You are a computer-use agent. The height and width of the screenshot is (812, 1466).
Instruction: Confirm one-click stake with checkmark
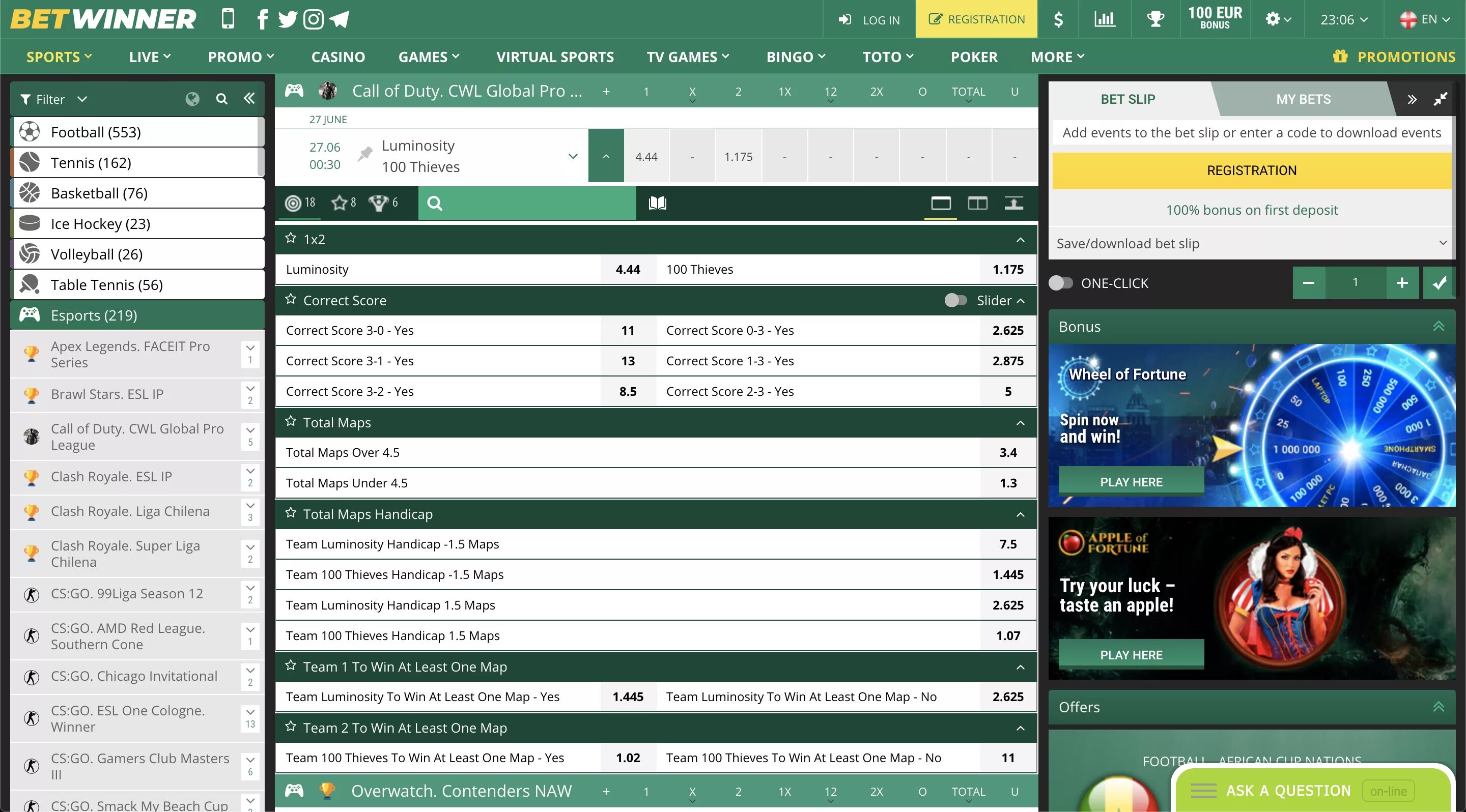[1439, 282]
